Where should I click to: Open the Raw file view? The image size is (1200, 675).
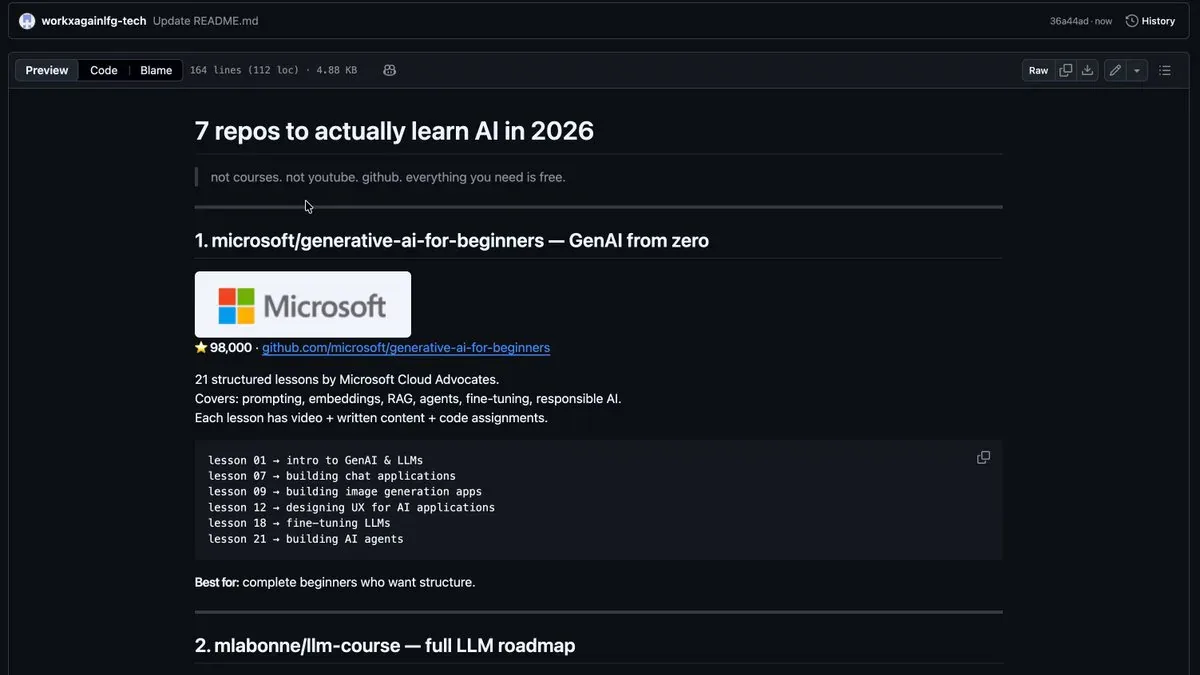click(x=1039, y=70)
